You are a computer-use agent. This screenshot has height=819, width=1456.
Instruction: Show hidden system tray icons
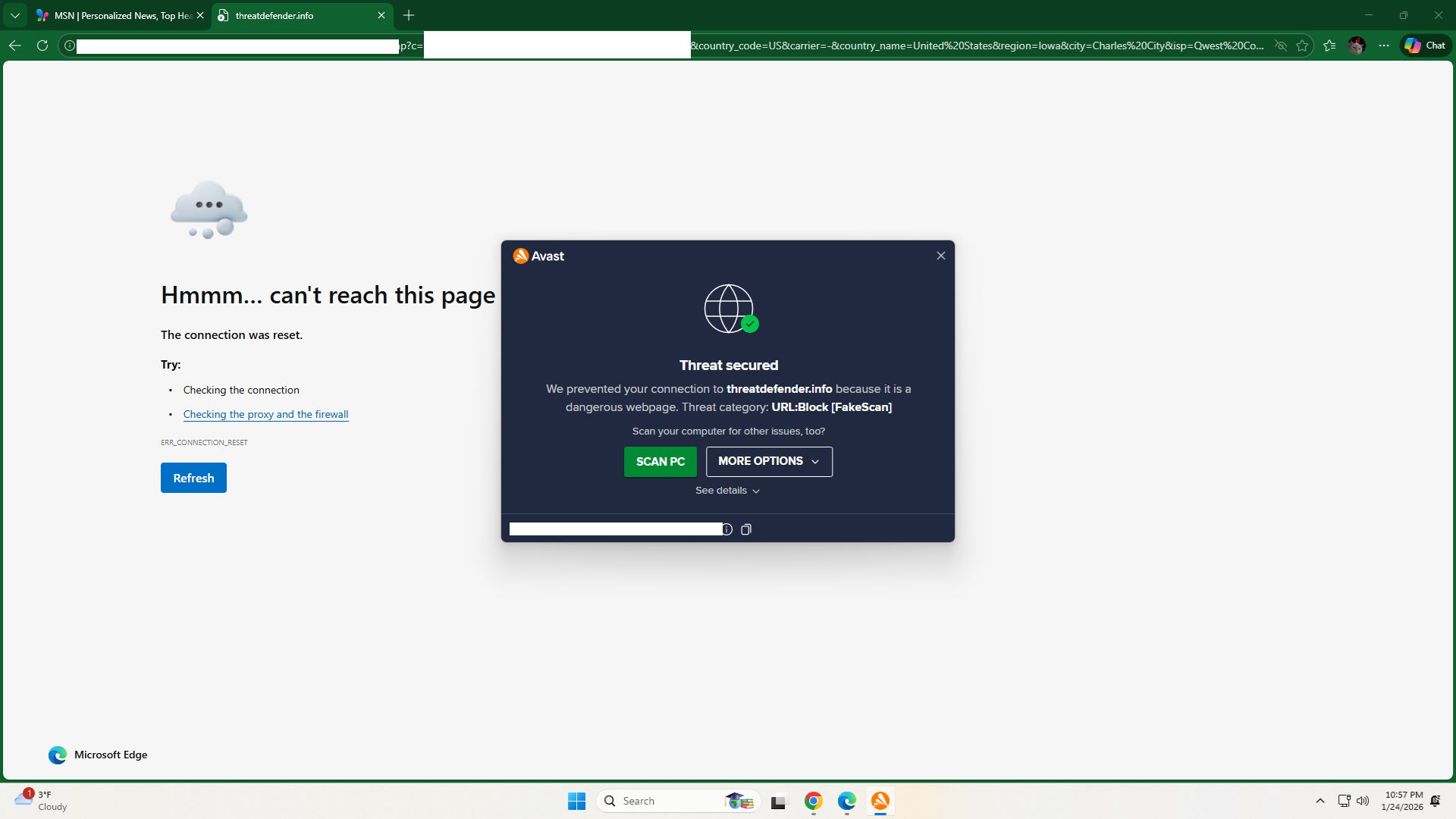pyautogui.click(x=1320, y=801)
